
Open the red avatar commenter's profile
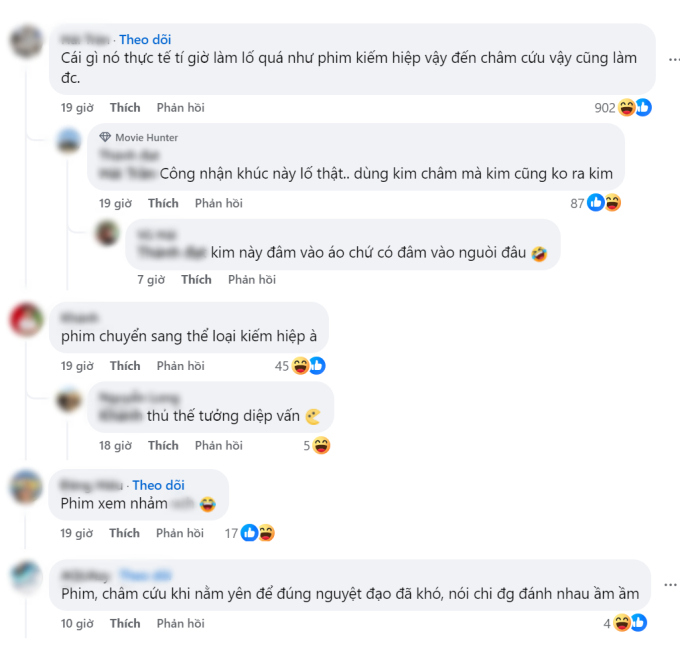(x=27, y=320)
